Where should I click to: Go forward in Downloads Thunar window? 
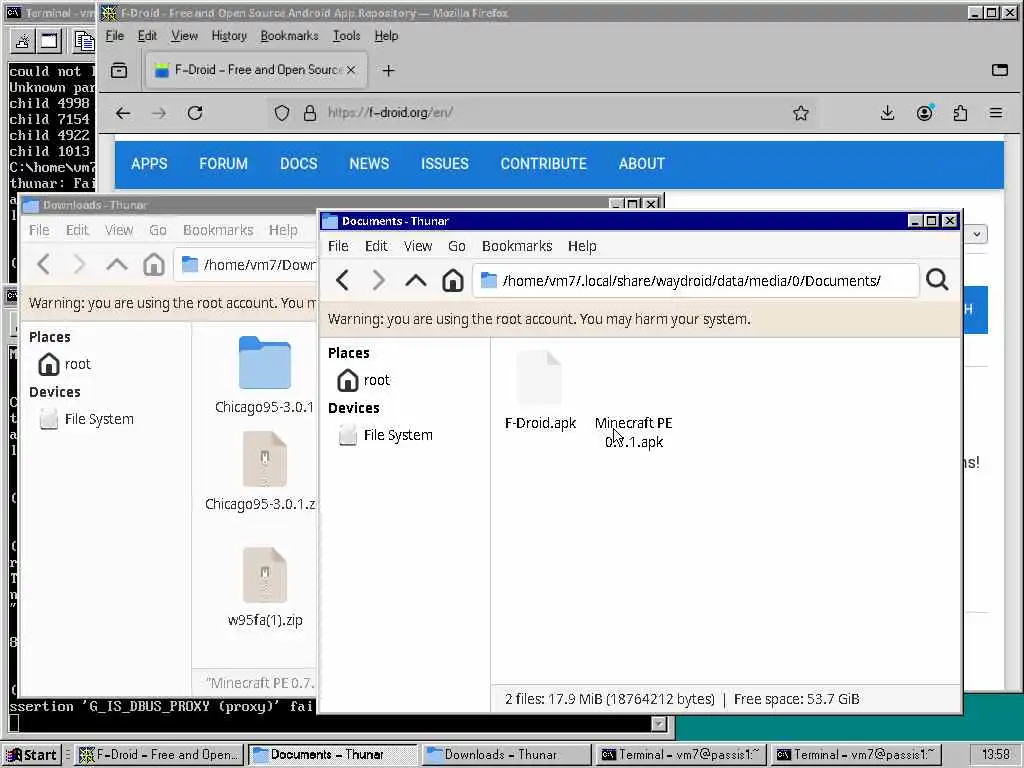pyautogui.click(x=79, y=264)
